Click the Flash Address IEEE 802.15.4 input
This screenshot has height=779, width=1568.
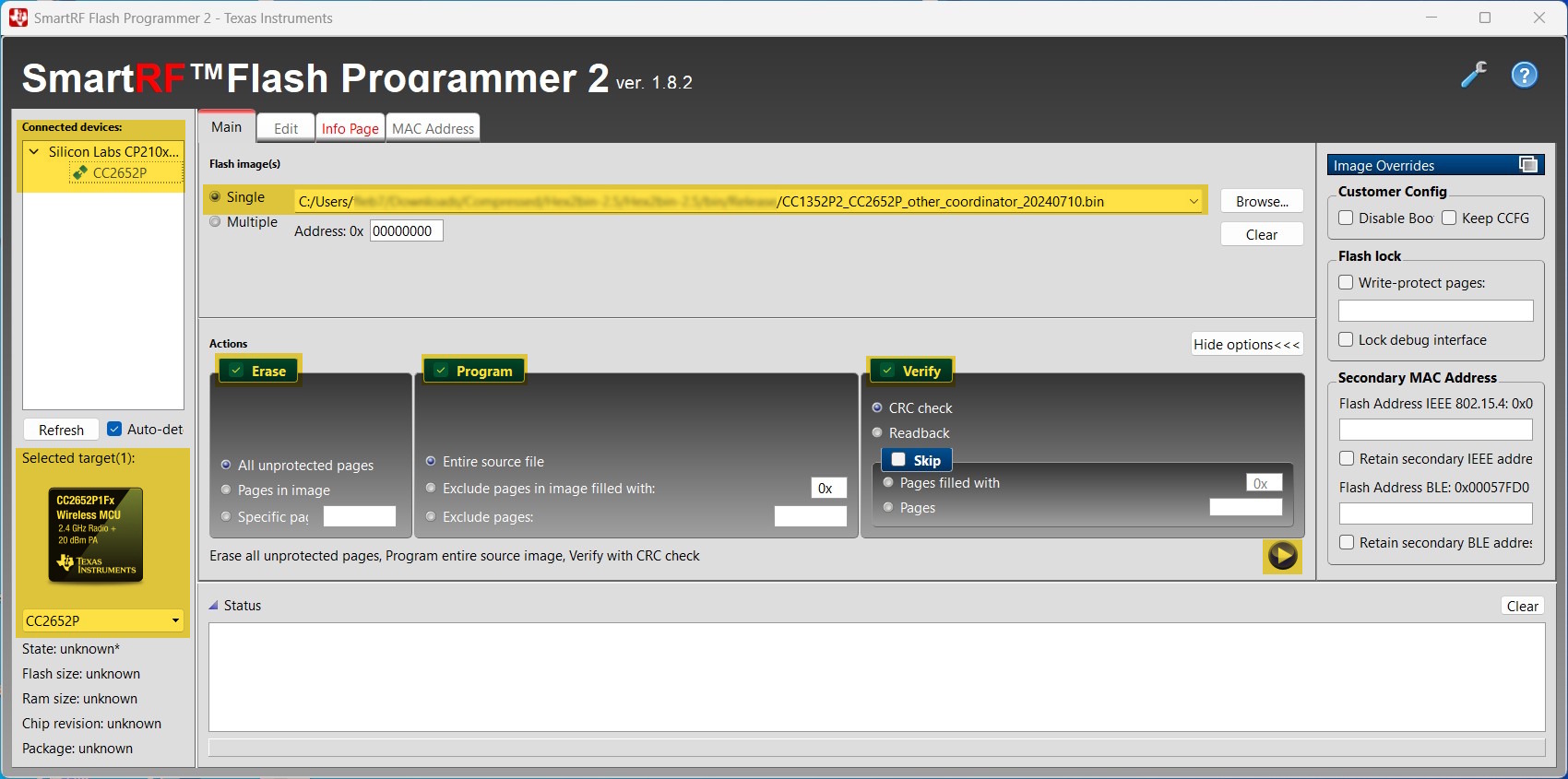click(x=1436, y=430)
